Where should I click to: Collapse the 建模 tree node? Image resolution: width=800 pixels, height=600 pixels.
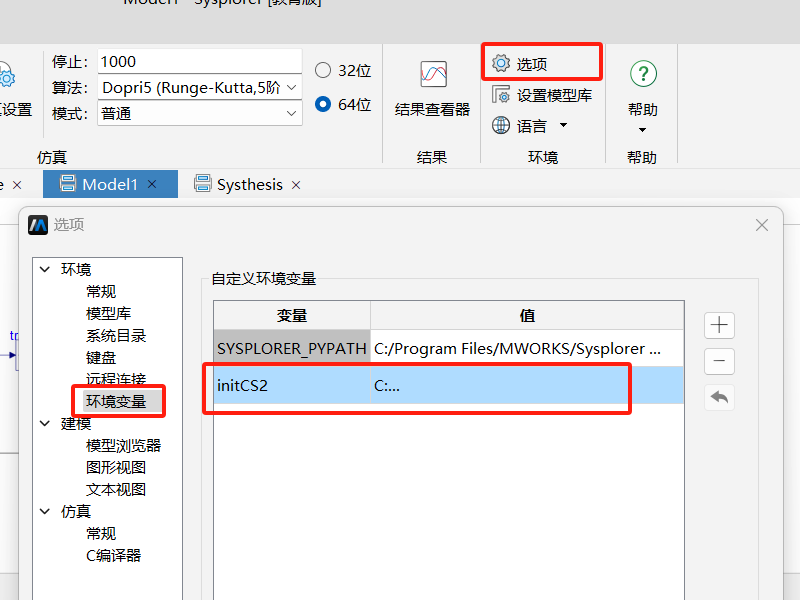click(45, 423)
